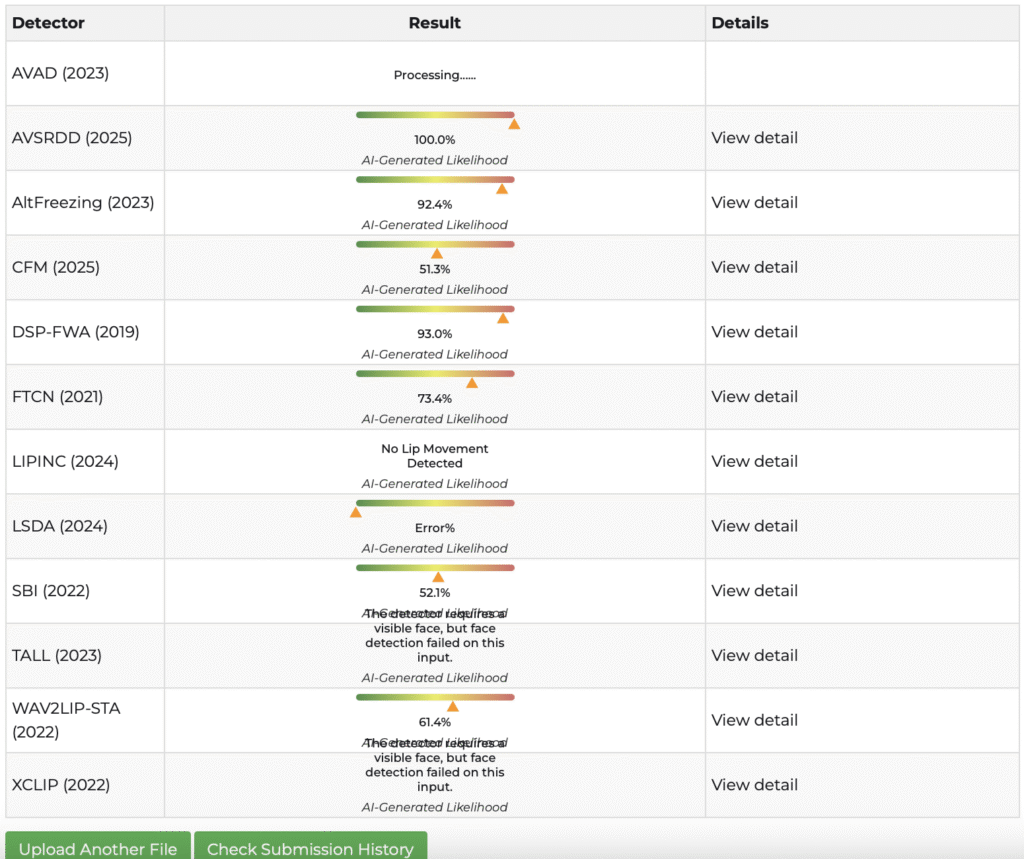The image size is (1024, 859).
Task: Open View detail for TALL (2023)
Action: pos(754,655)
